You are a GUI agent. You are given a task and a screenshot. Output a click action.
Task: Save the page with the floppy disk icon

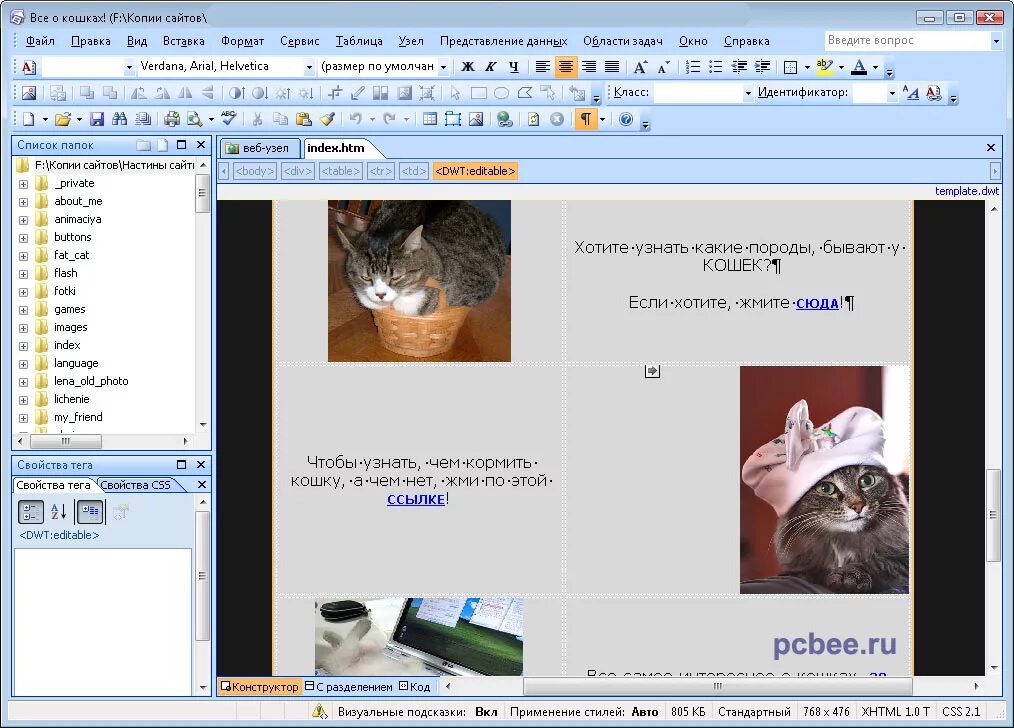coord(97,119)
